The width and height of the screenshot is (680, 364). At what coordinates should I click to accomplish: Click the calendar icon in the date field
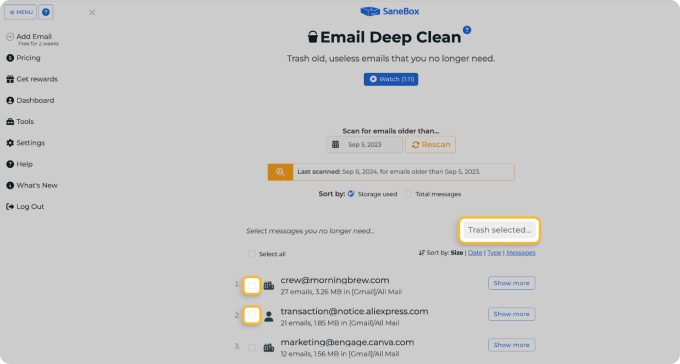pyautogui.click(x=335, y=144)
